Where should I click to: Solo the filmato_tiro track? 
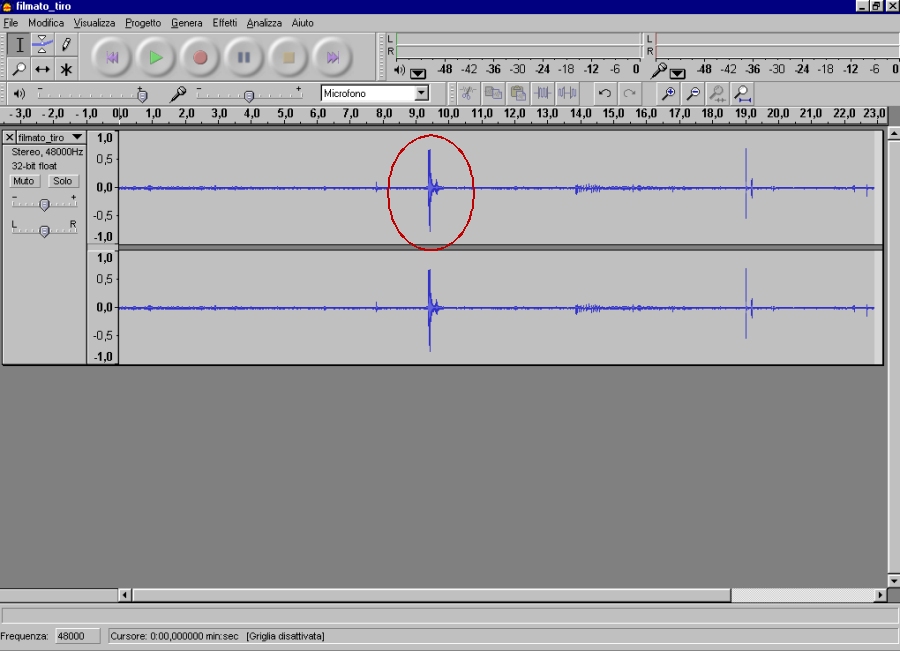tap(63, 181)
